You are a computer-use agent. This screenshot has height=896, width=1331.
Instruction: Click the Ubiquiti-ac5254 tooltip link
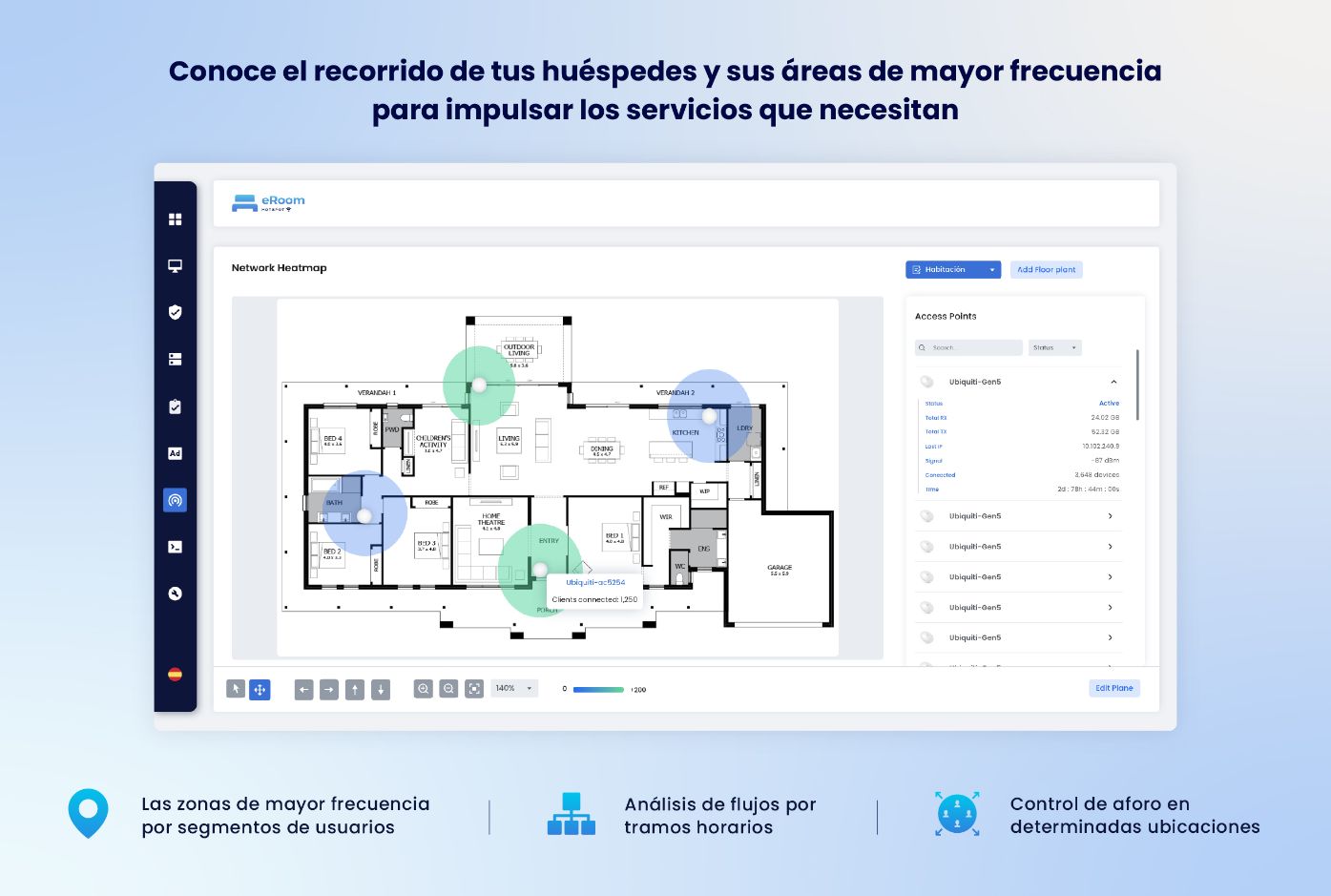[595, 582]
